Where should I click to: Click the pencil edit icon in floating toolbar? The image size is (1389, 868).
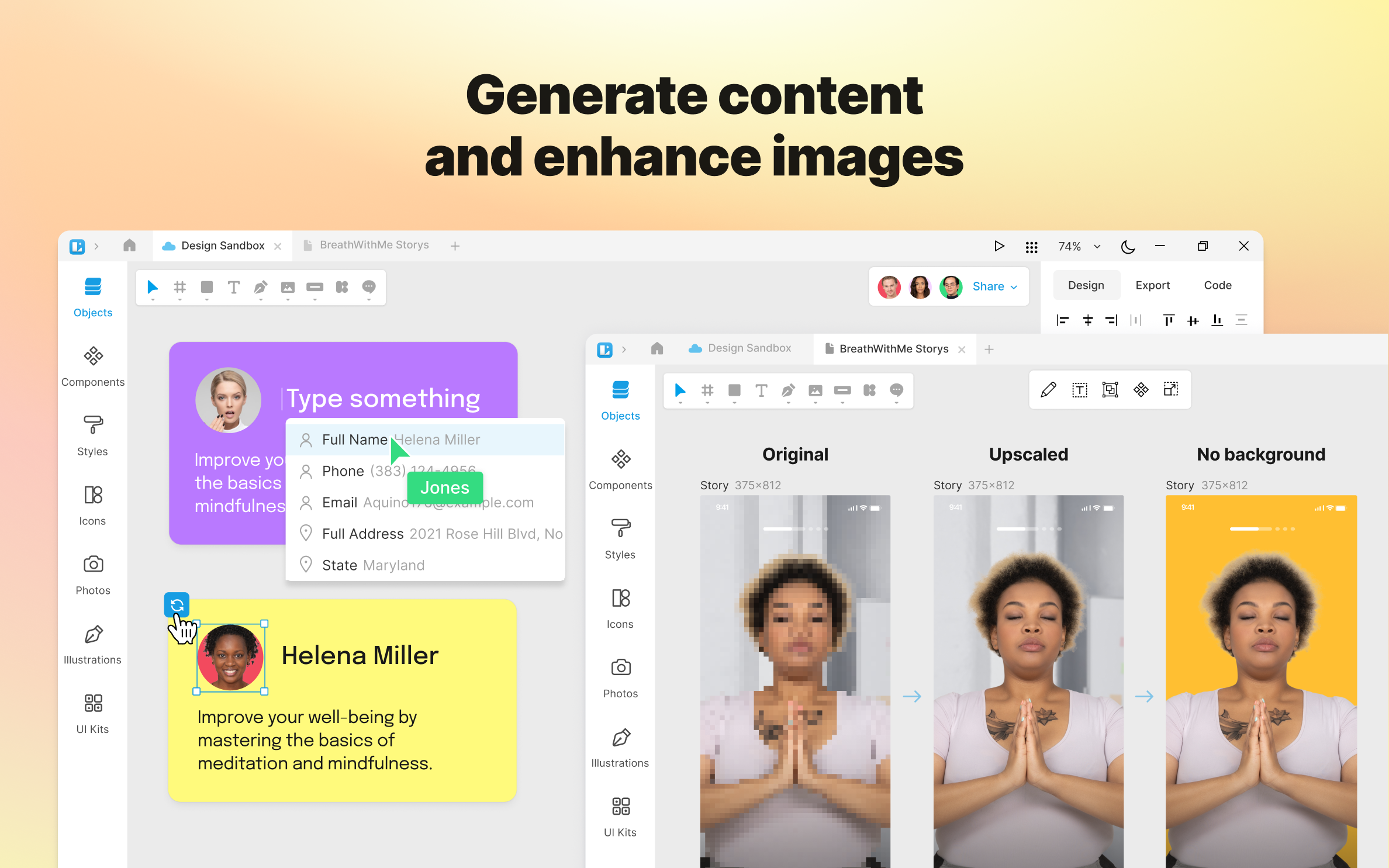click(1048, 390)
